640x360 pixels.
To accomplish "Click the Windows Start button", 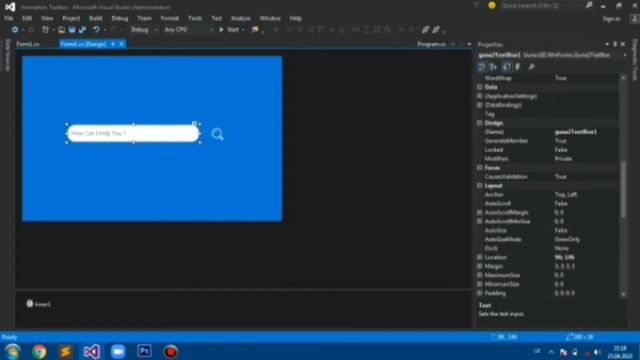I will 13,351.
